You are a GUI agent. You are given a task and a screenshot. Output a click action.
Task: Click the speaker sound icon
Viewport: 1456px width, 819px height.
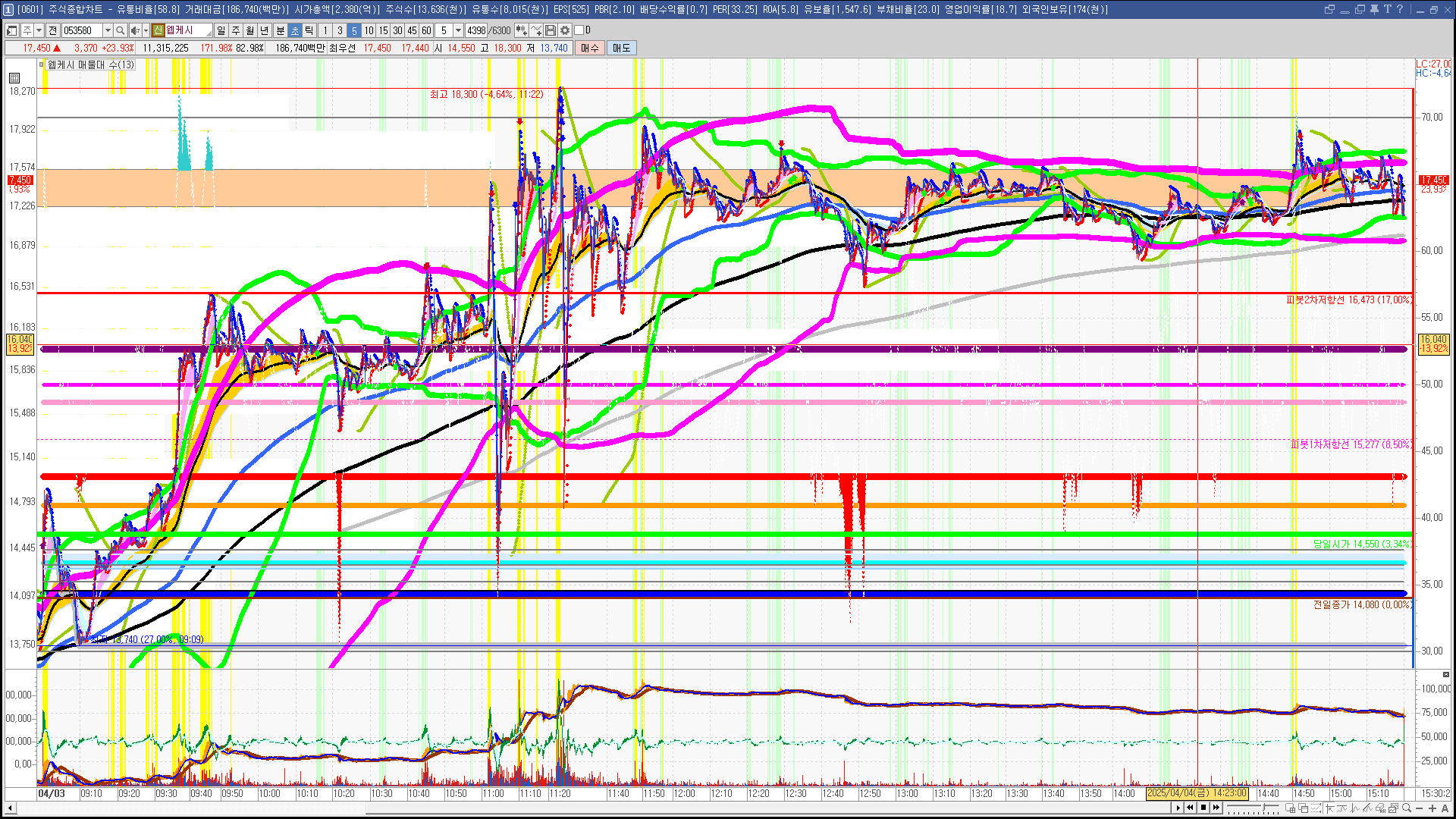coord(134,30)
